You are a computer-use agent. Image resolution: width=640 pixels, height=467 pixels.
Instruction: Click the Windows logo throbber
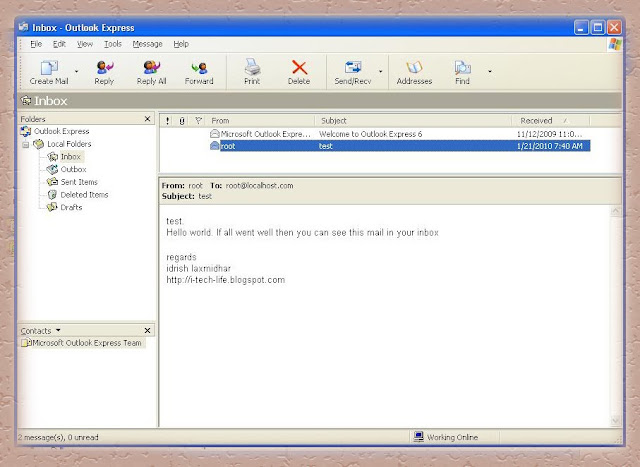pos(615,44)
